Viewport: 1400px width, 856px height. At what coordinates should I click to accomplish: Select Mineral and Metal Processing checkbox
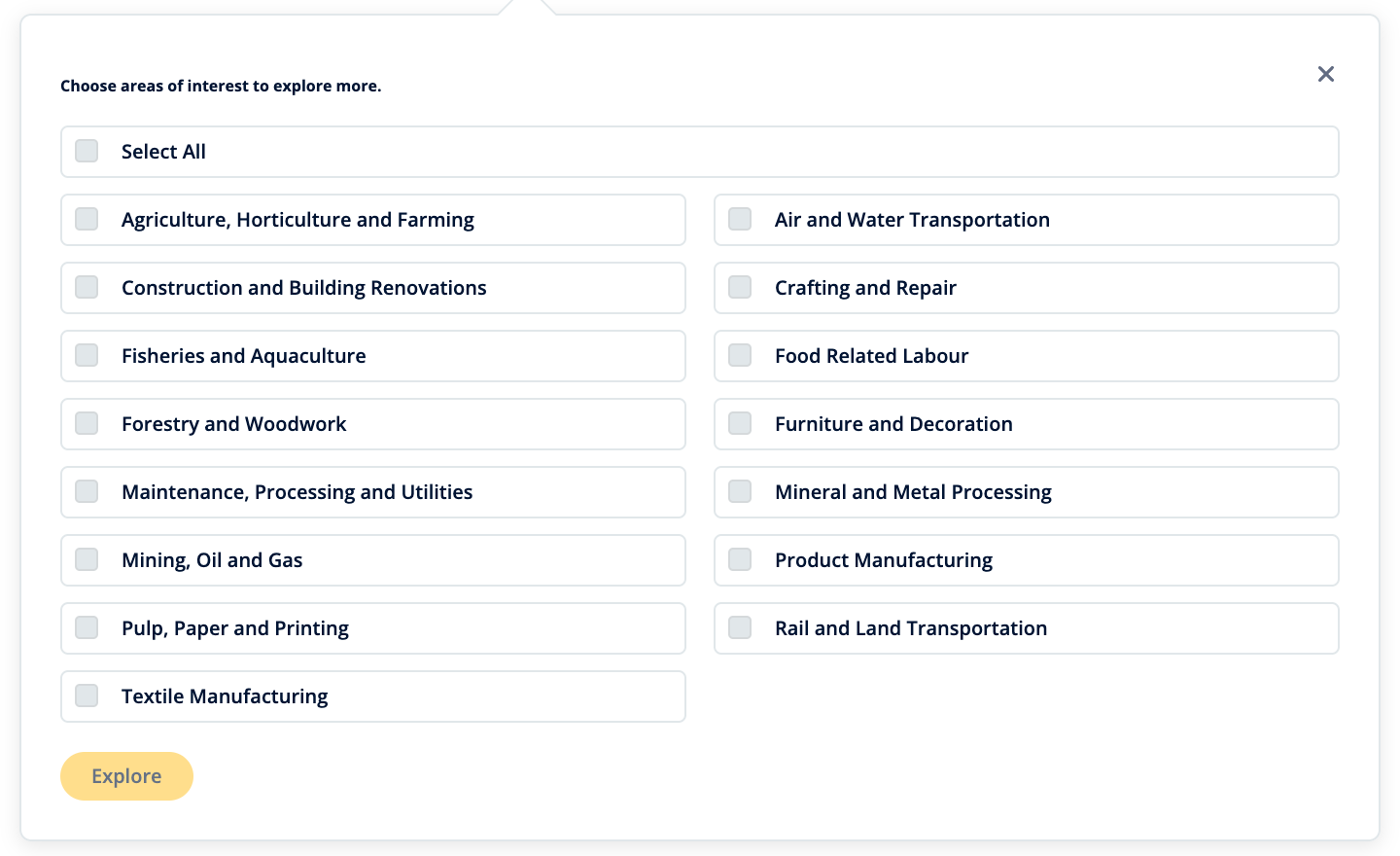click(740, 491)
